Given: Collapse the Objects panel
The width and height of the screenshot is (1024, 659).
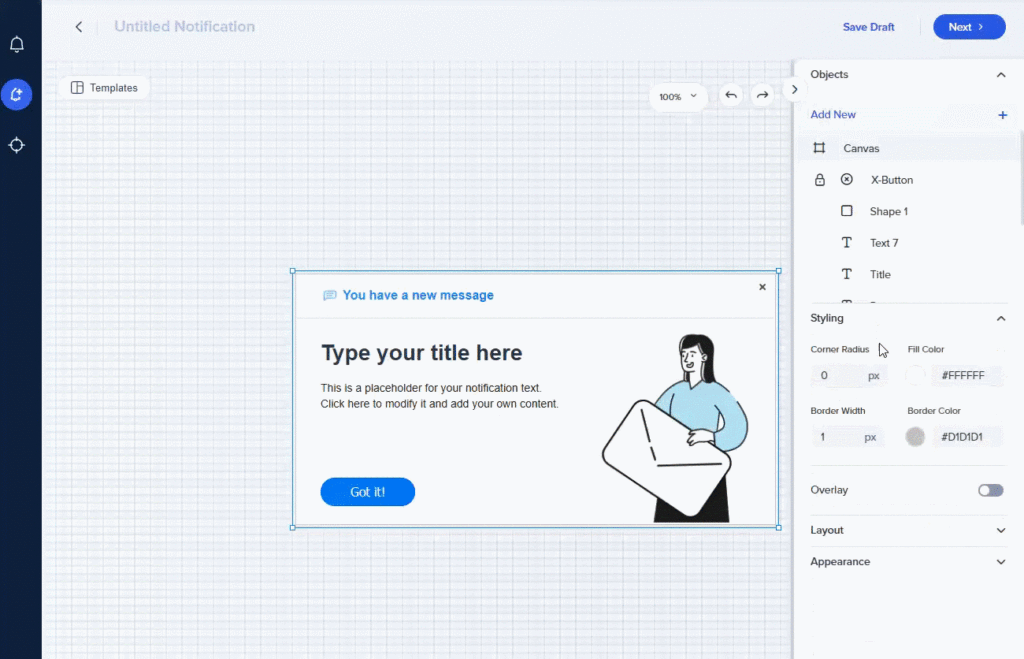Looking at the screenshot, I should [1001, 74].
